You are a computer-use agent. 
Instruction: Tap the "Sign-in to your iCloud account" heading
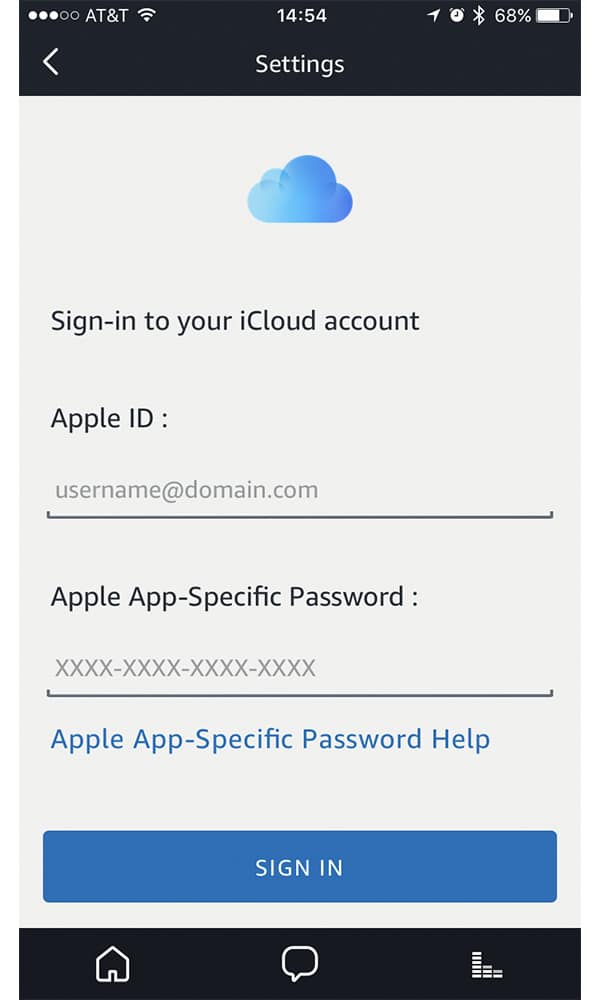235,321
